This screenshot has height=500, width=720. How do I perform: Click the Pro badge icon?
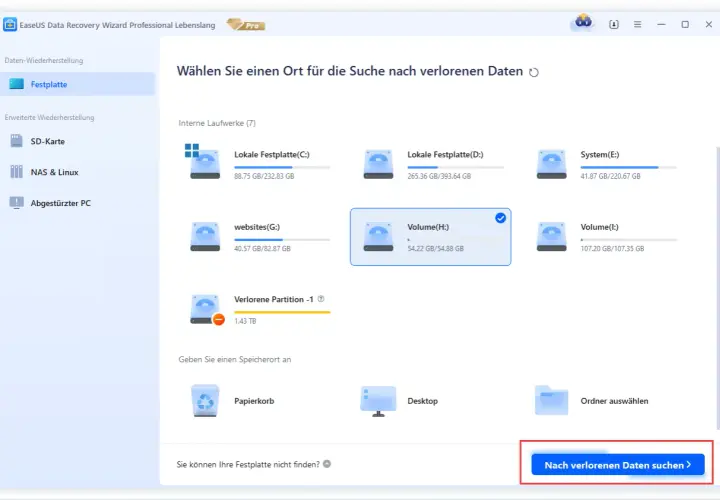pos(246,25)
